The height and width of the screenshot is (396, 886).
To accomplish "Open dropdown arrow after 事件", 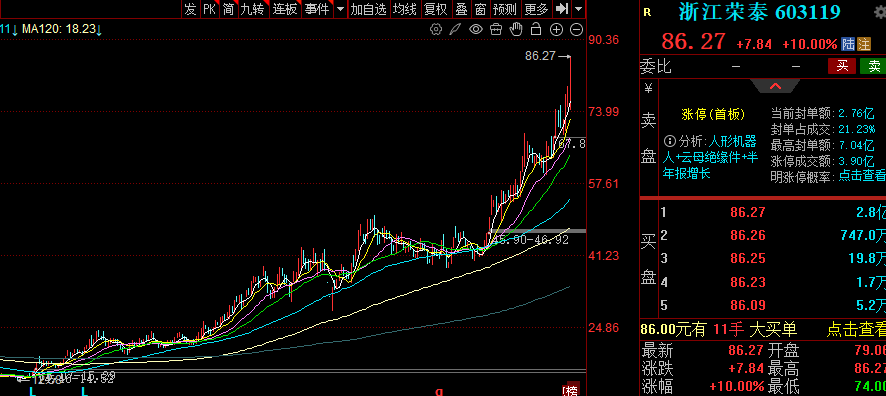I will [340, 9].
